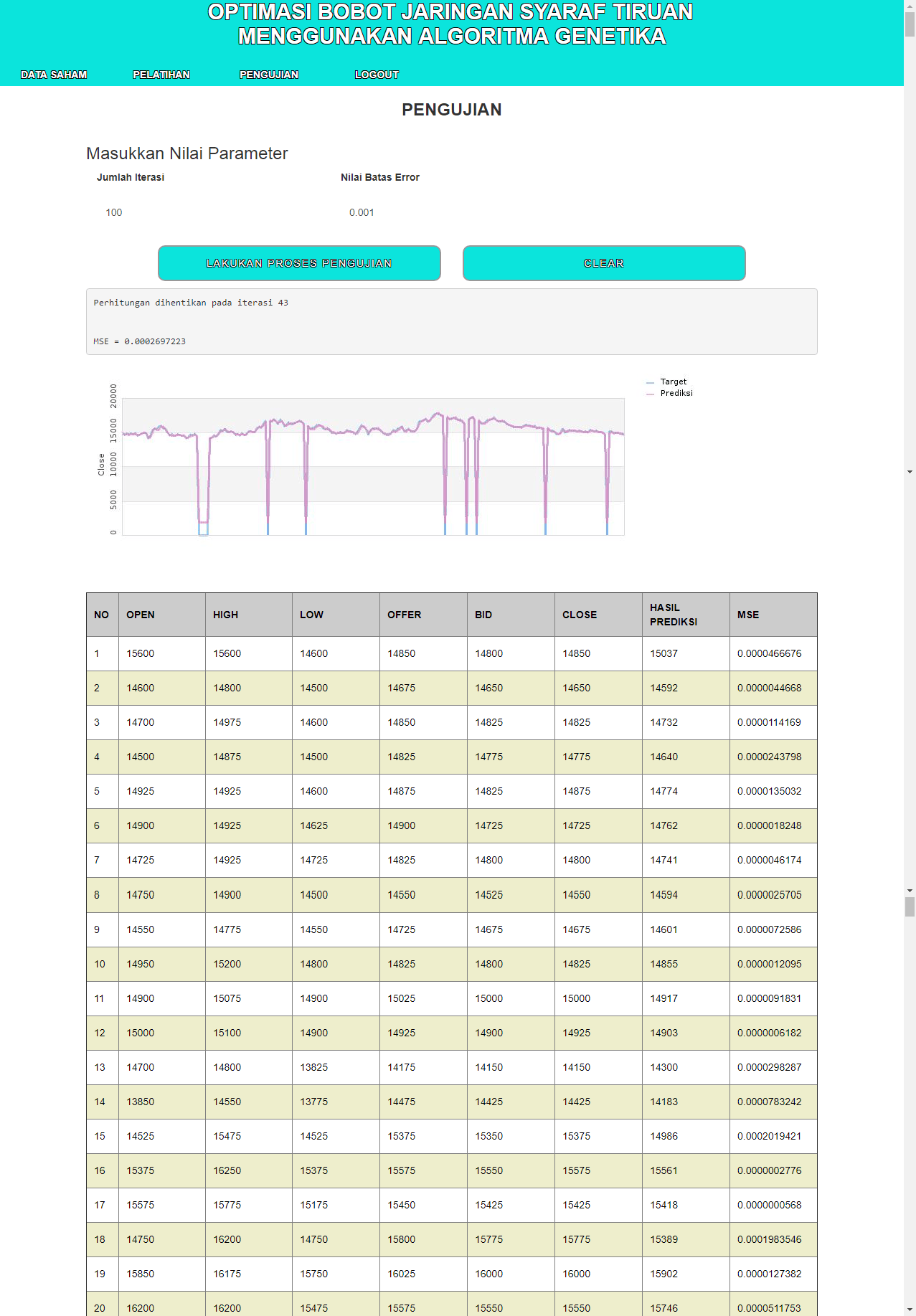
Task: Select the MSE column header
Action: pos(747,615)
